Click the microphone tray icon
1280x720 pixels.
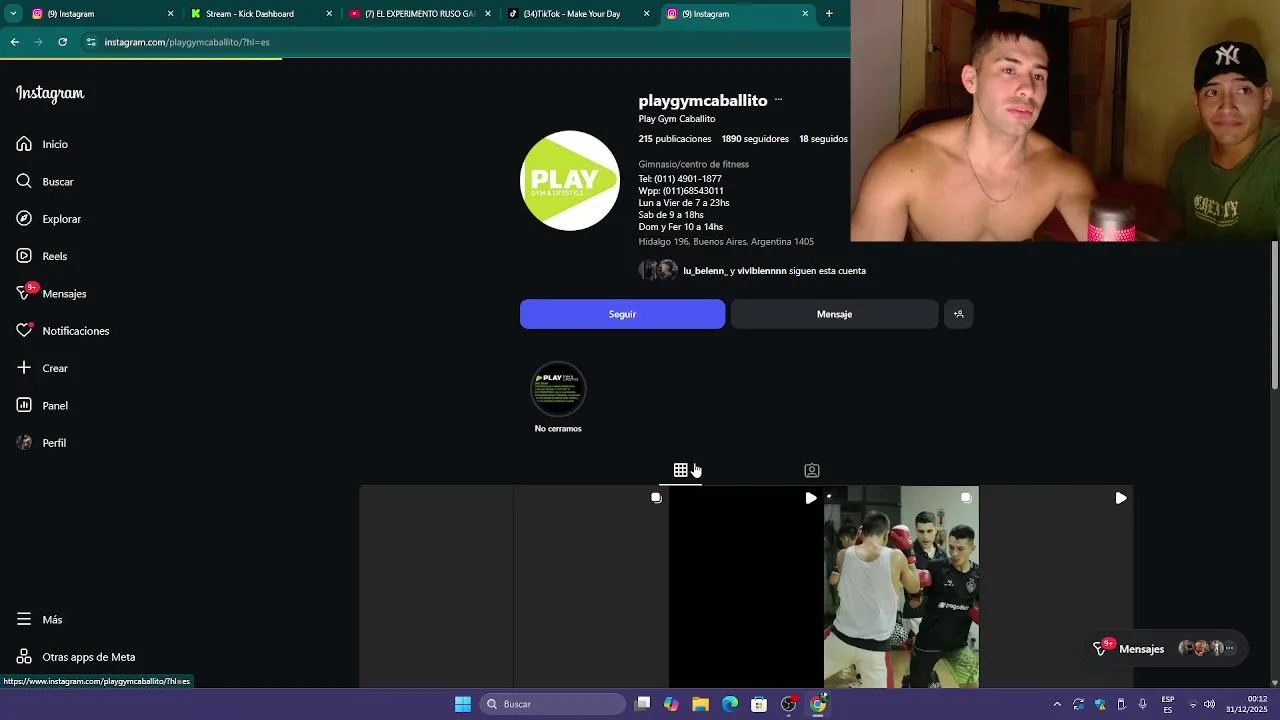tap(1142, 704)
